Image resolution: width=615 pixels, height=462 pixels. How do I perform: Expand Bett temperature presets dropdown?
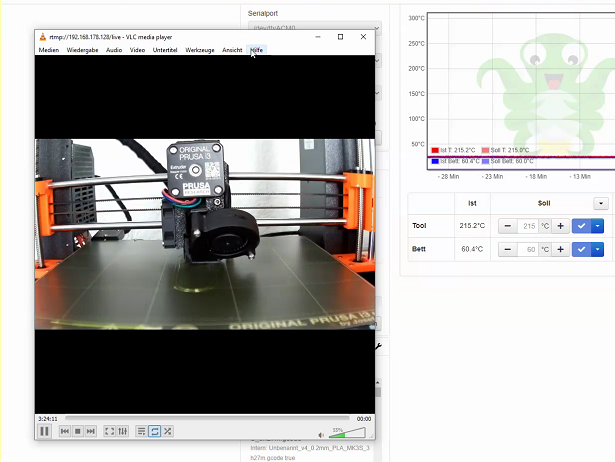tap(597, 249)
